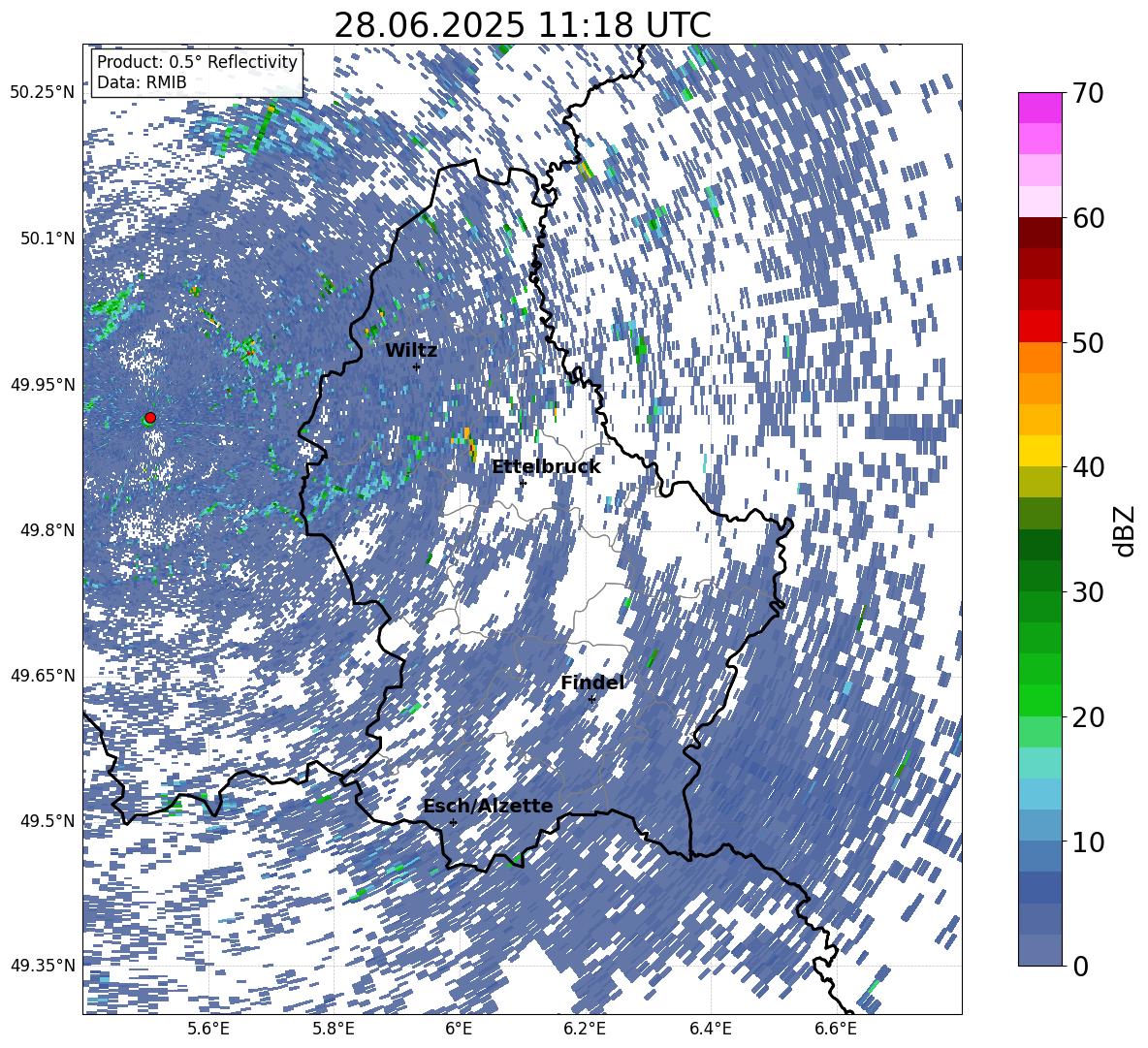Click the 49.65°N latitude tick label
This screenshot has width=1148, height=1048.
pos(43,675)
